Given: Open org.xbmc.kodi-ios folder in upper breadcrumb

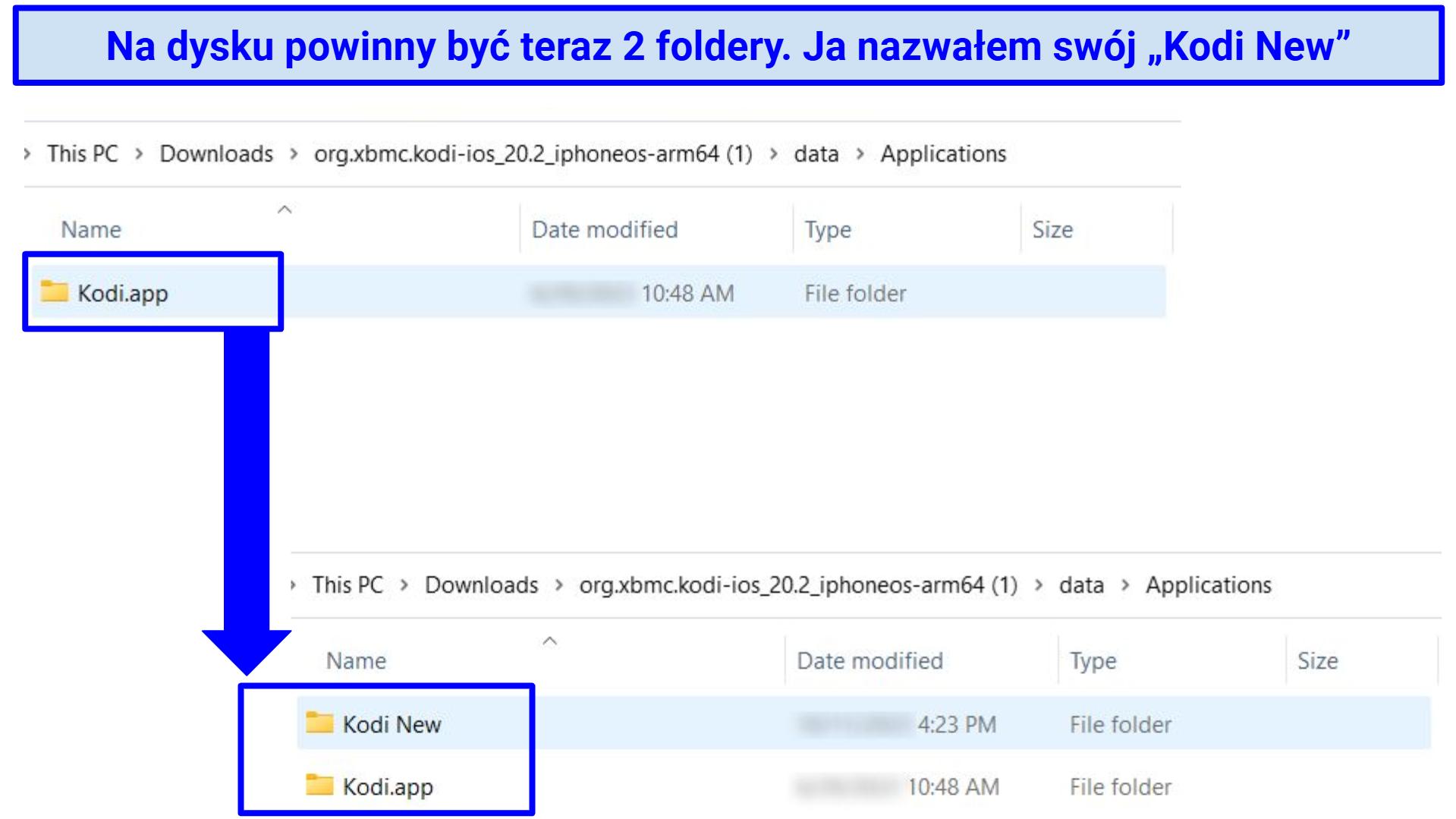Looking at the screenshot, I should [533, 154].
